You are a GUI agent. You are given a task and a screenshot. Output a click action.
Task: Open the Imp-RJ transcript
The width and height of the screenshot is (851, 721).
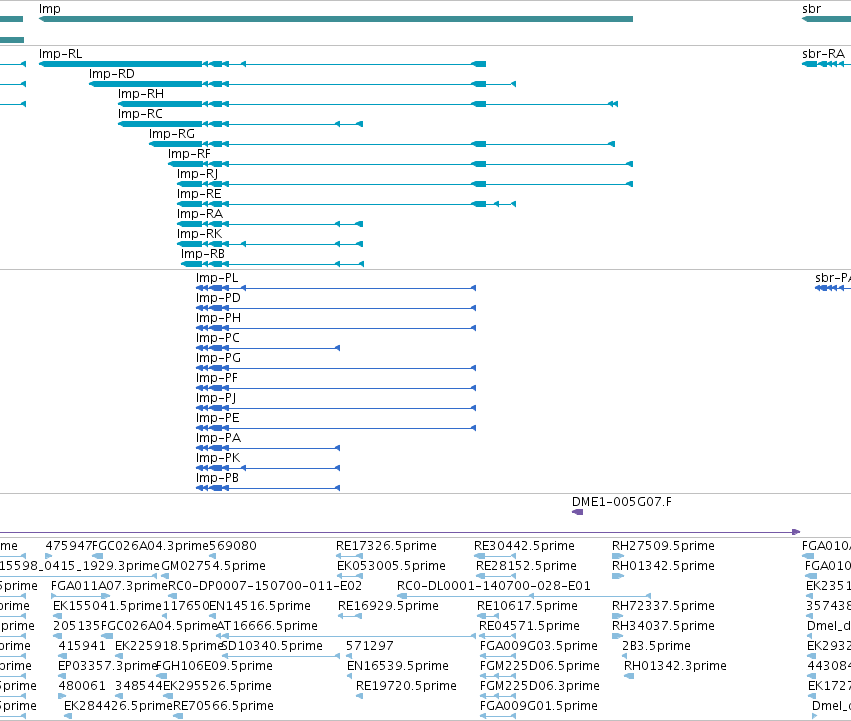[197, 174]
